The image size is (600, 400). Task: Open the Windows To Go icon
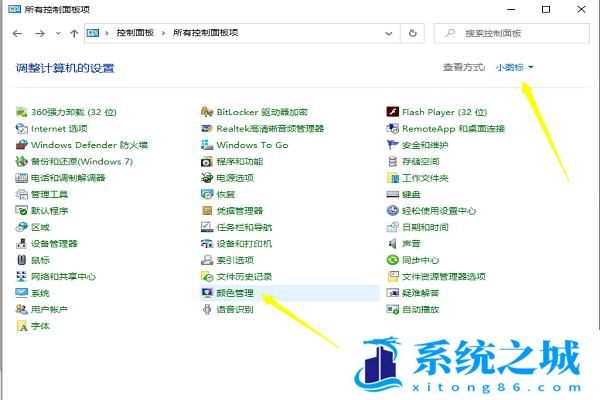click(207, 145)
